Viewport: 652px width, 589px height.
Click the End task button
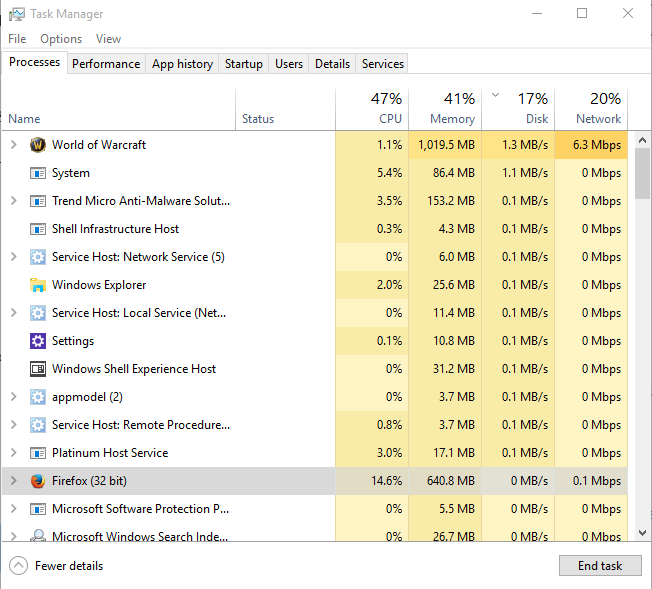pos(600,566)
